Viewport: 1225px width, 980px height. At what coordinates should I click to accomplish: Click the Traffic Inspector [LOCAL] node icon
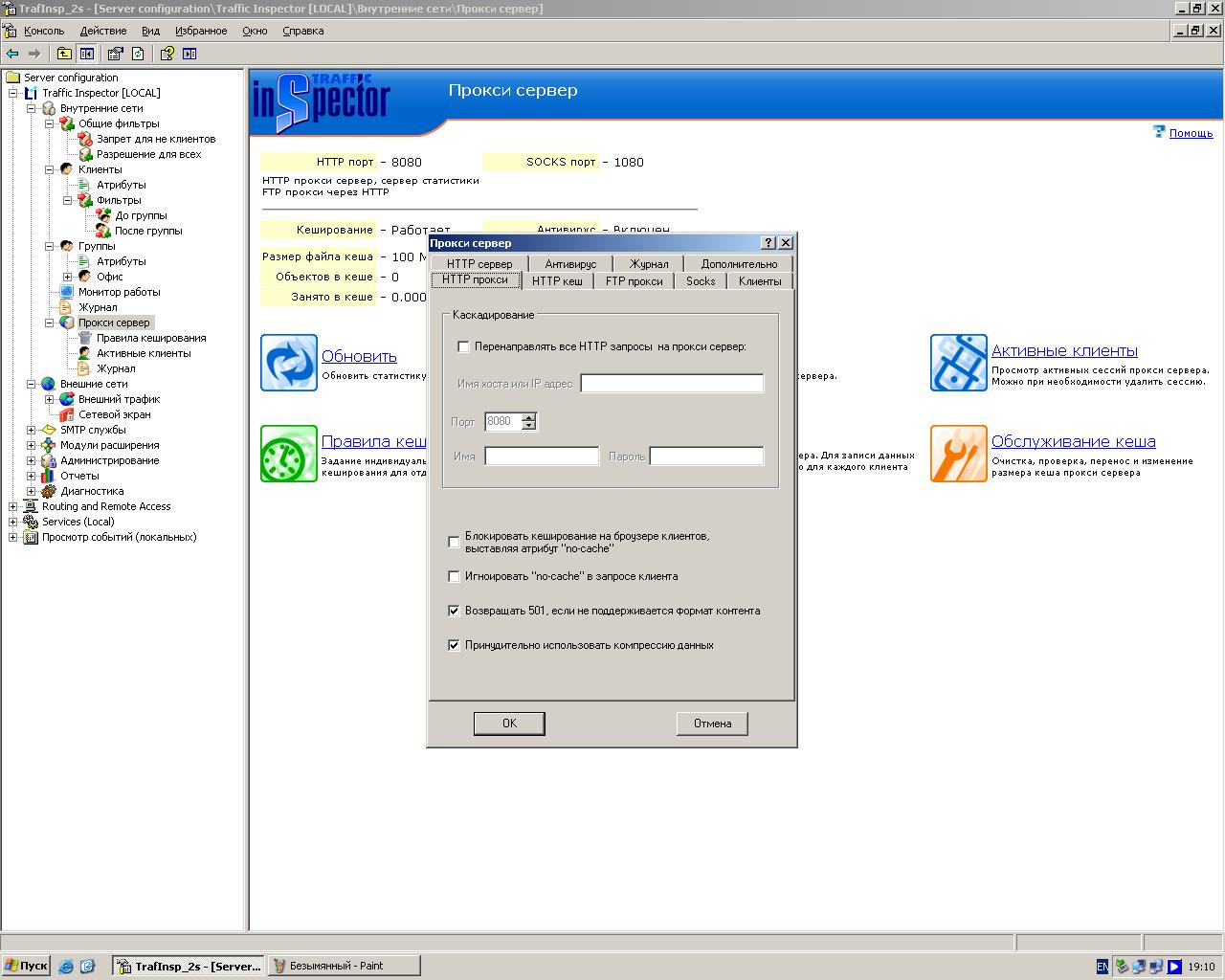pos(32,93)
